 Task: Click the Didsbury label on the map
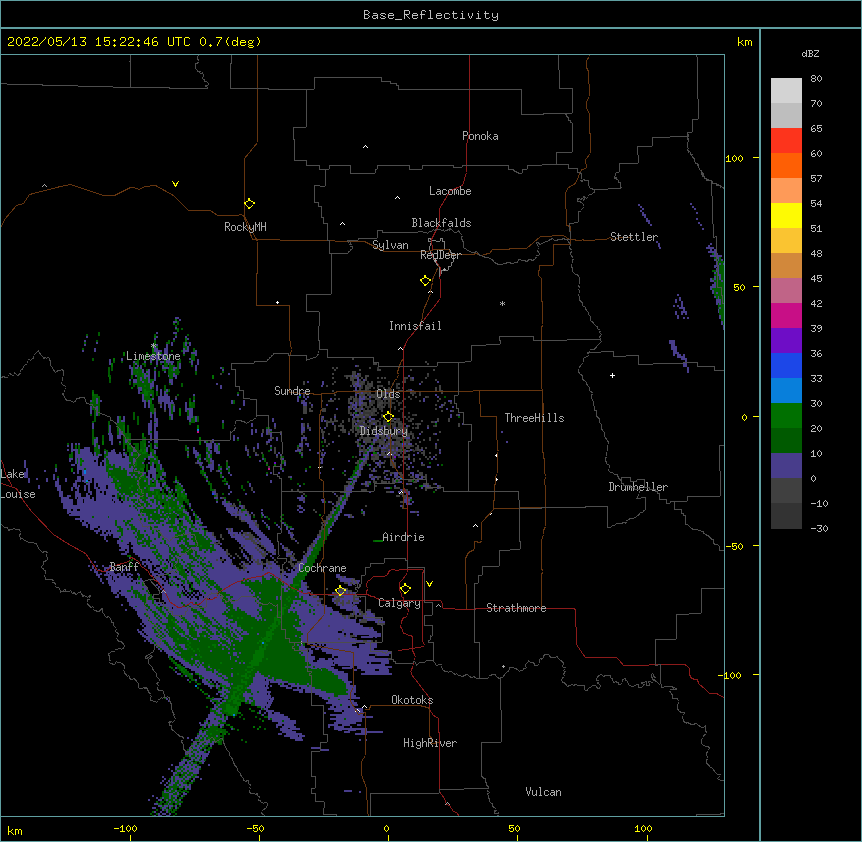pos(384,431)
